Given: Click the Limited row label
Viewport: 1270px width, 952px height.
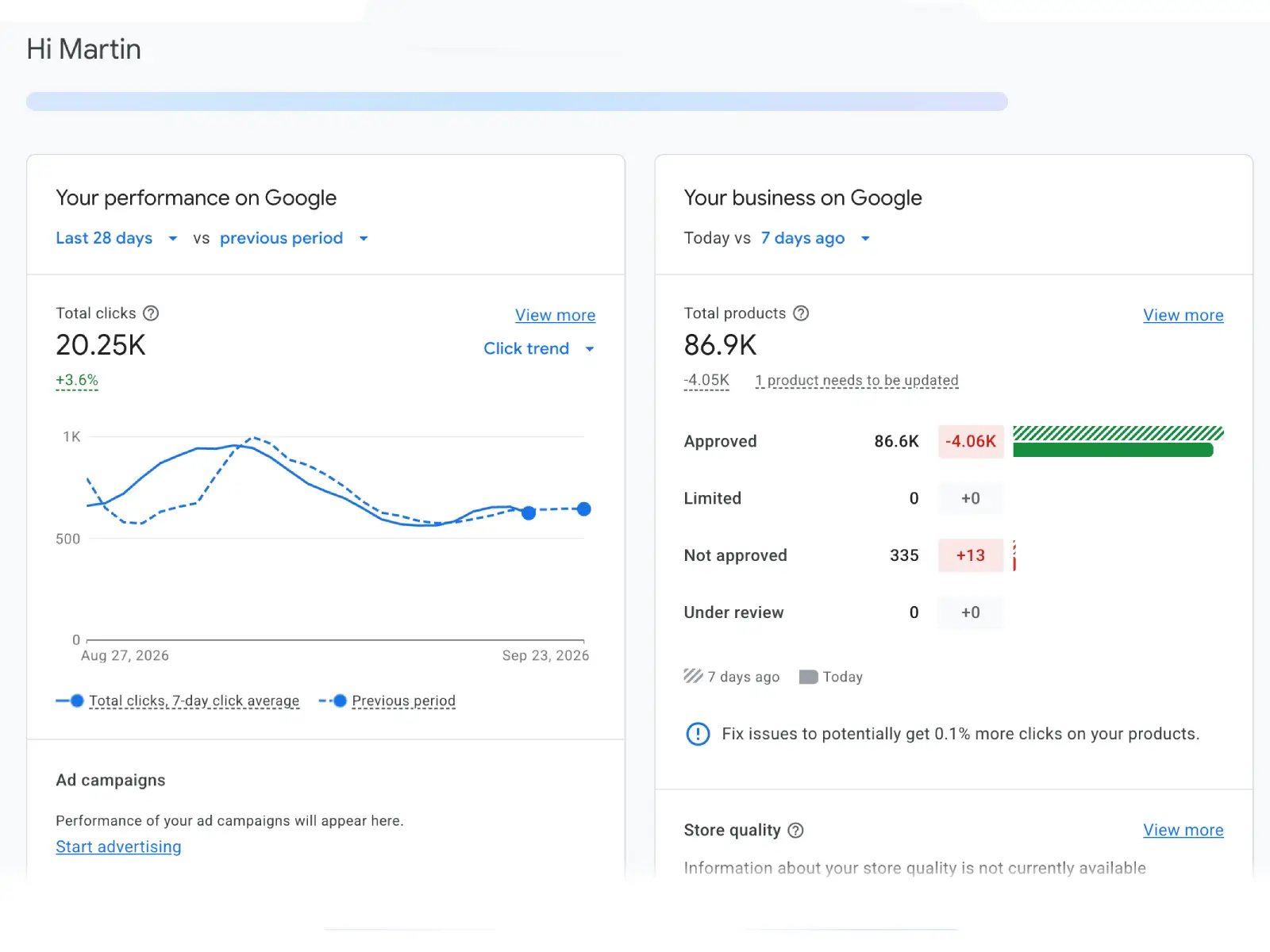Looking at the screenshot, I should pyautogui.click(x=712, y=498).
